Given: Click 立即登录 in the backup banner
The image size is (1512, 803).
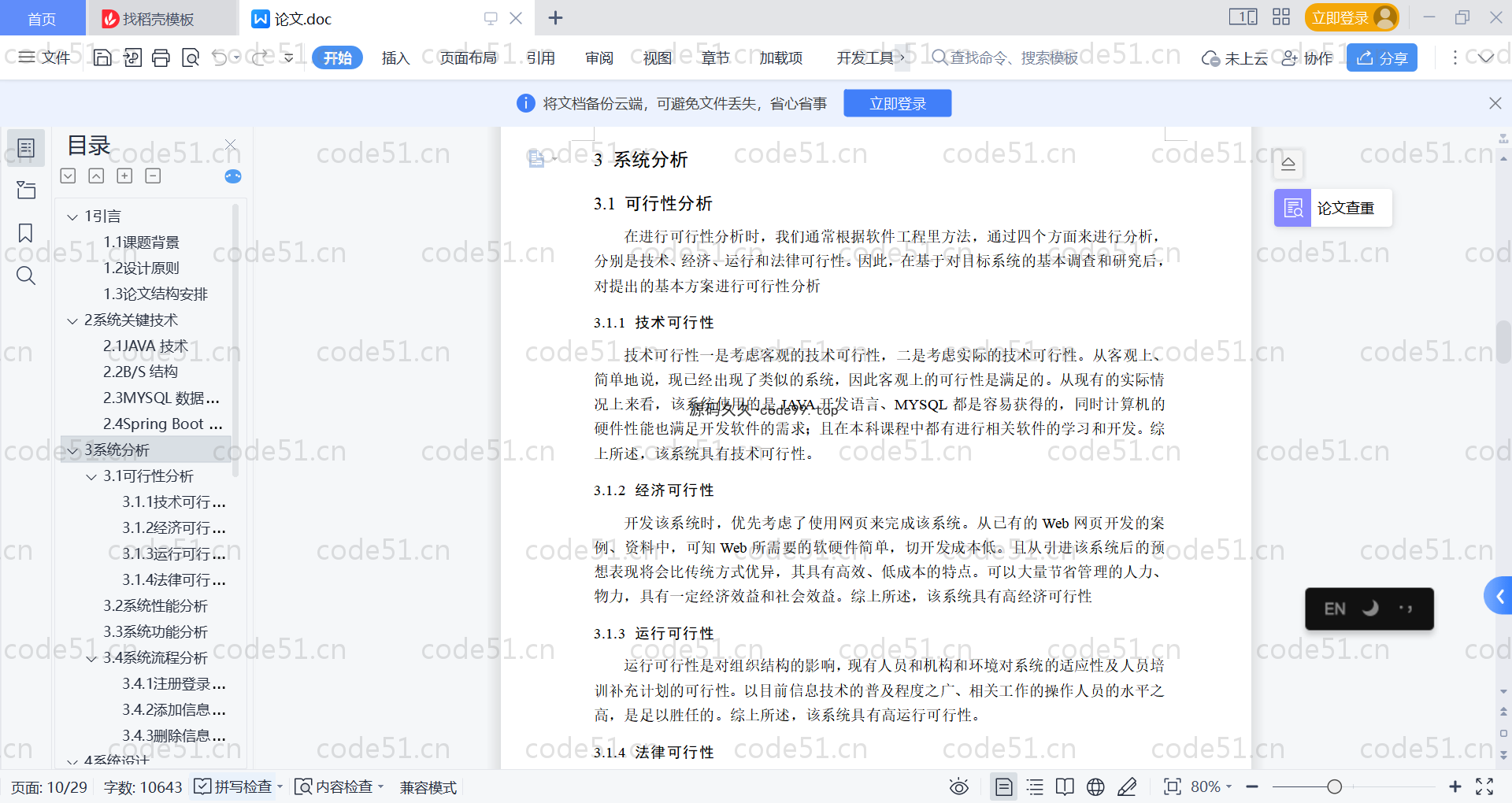Looking at the screenshot, I should [897, 103].
